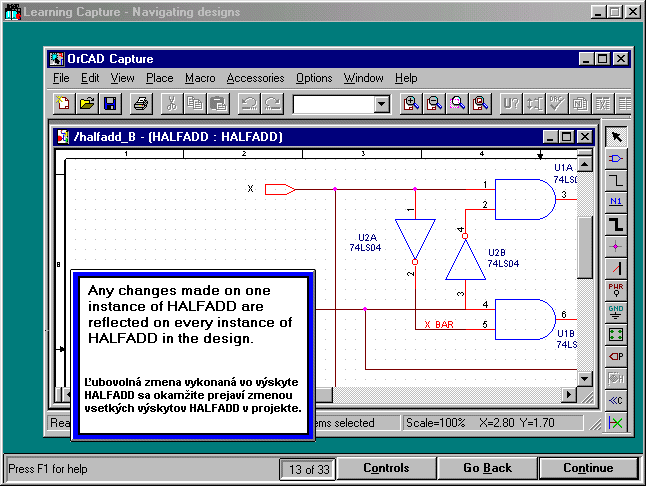Click the X input port symbol
The width and height of the screenshot is (646, 486).
coord(279,188)
